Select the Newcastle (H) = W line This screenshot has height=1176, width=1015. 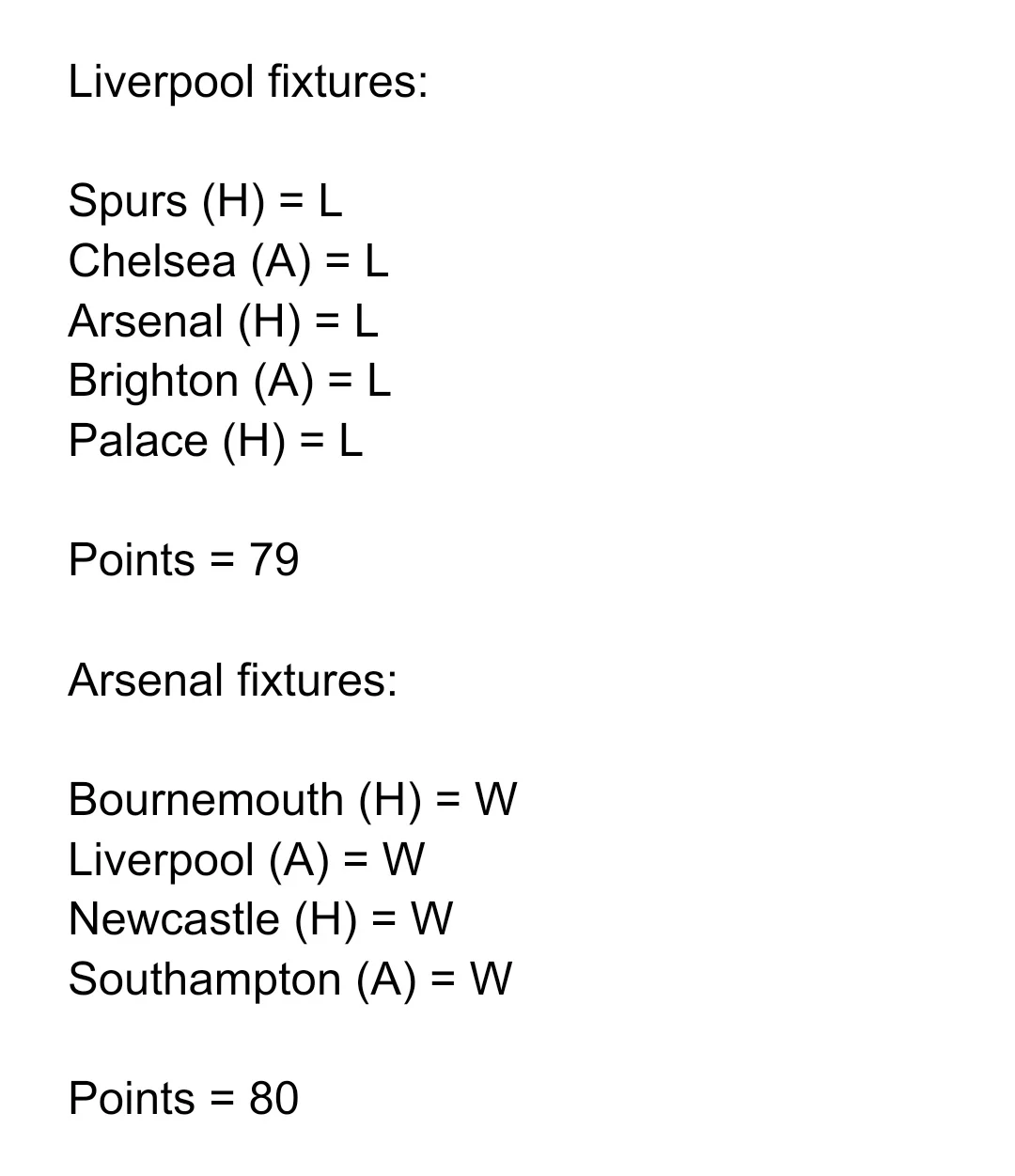(260, 919)
